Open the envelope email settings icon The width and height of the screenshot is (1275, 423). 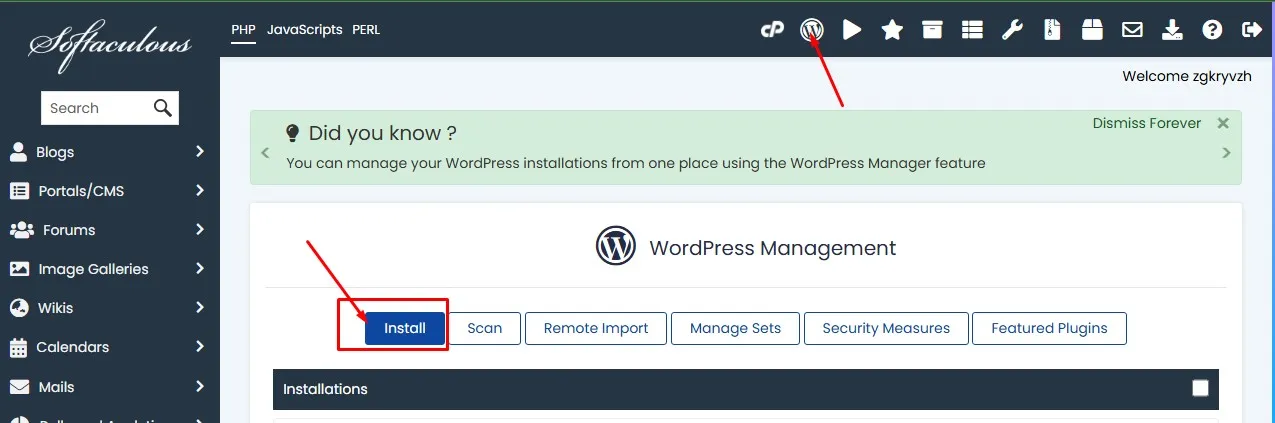1132,30
